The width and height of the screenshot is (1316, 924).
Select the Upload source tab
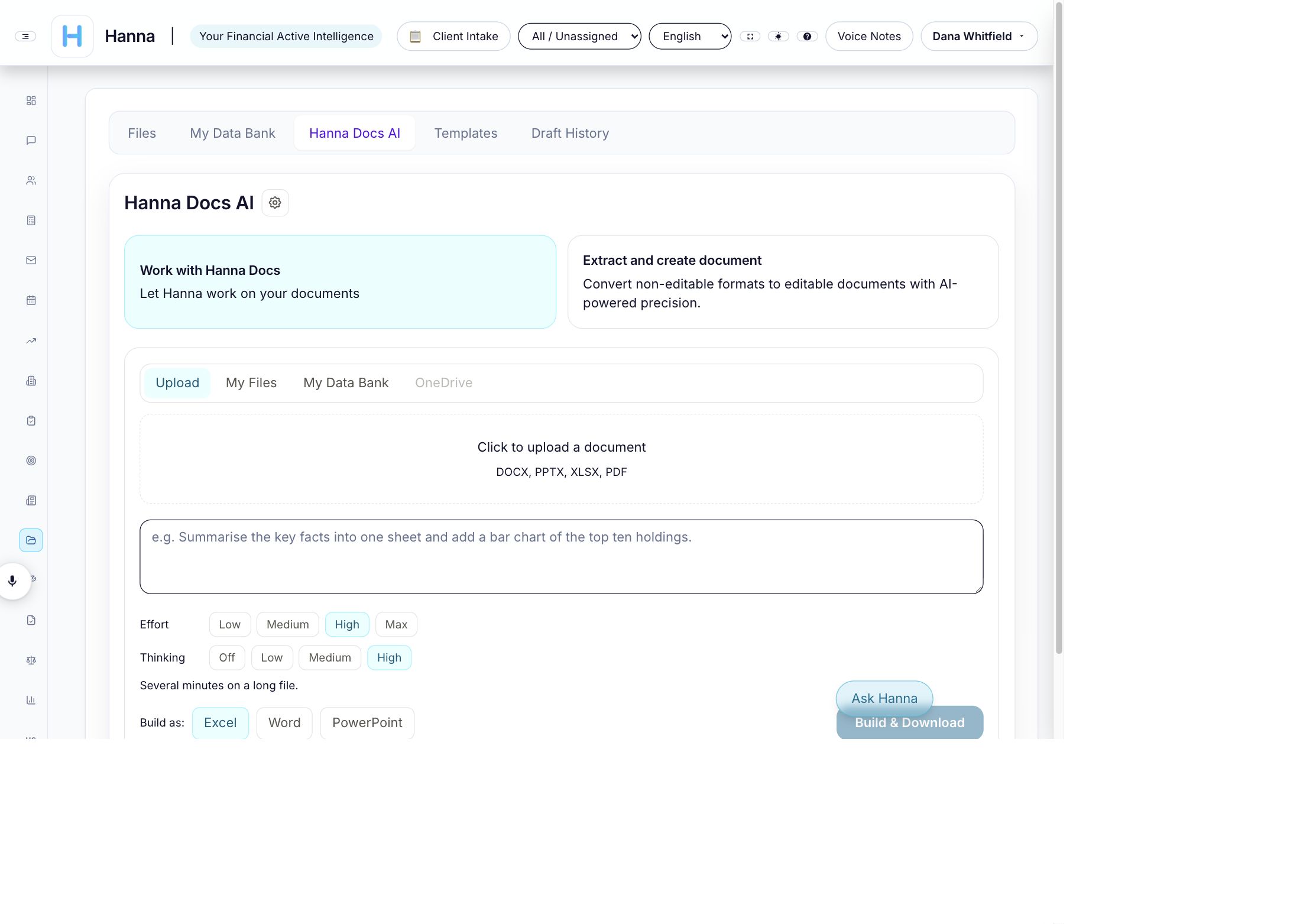click(177, 382)
